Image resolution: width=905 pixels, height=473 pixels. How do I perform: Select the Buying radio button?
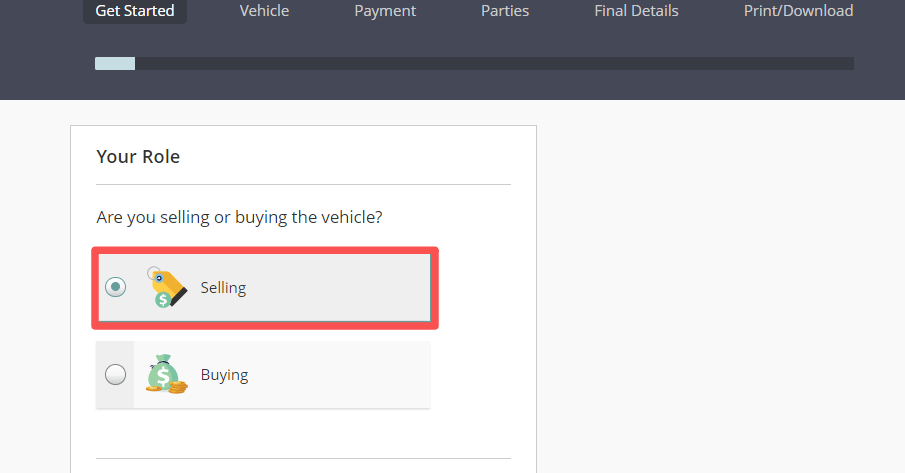116,375
